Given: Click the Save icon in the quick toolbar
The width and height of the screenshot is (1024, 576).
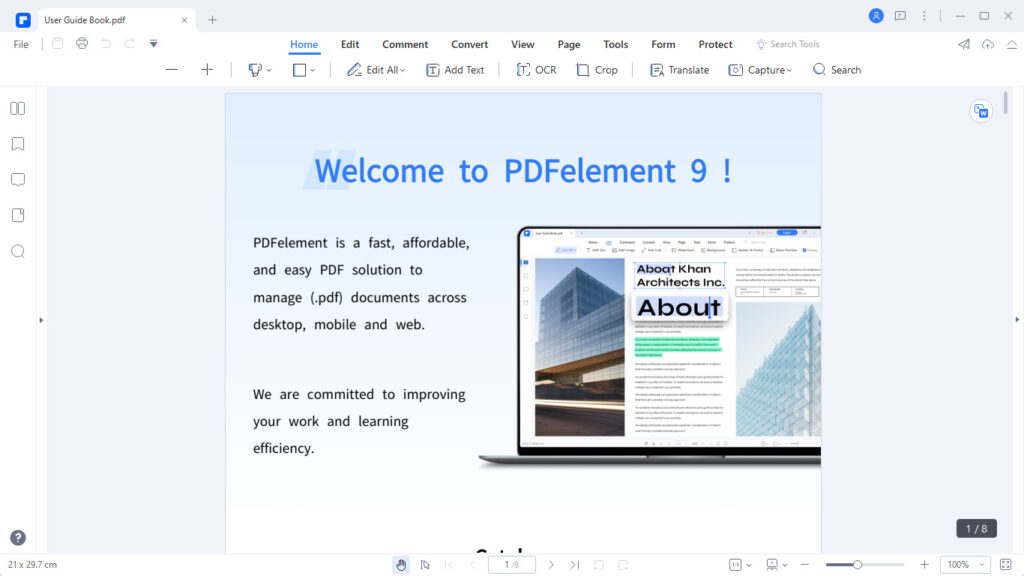Looking at the screenshot, I should 57,43.
